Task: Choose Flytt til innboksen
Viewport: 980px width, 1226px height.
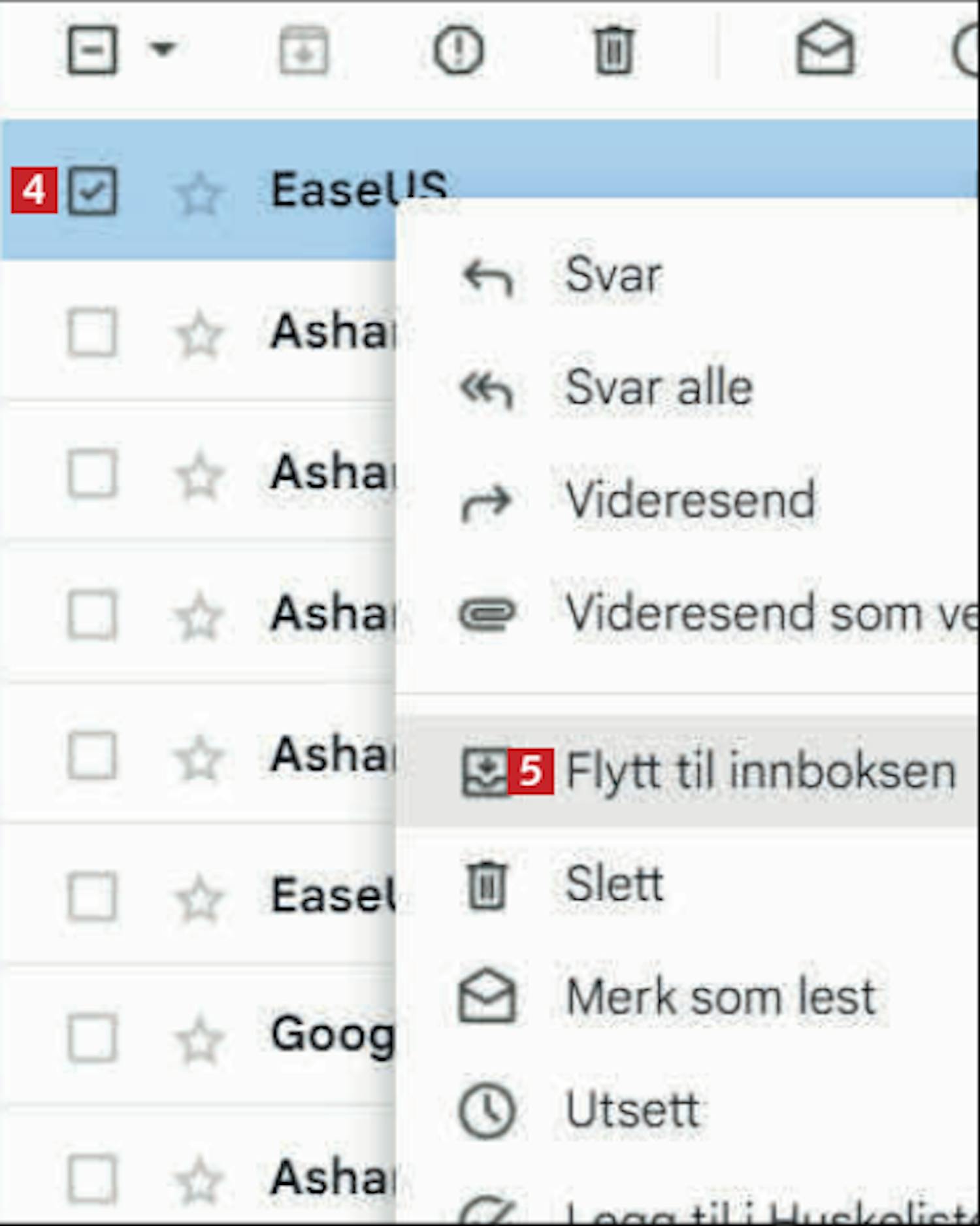Action: [760, 771]
